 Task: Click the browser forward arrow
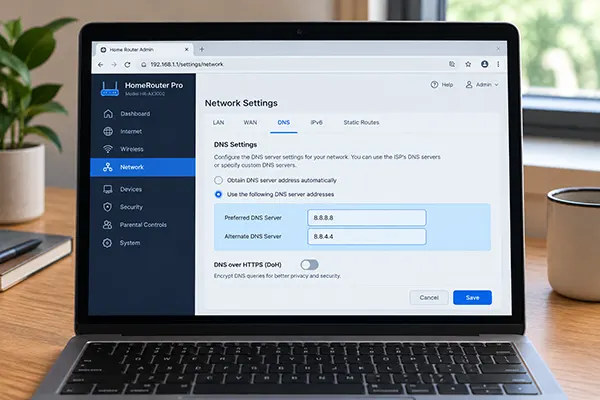[114, 65]
